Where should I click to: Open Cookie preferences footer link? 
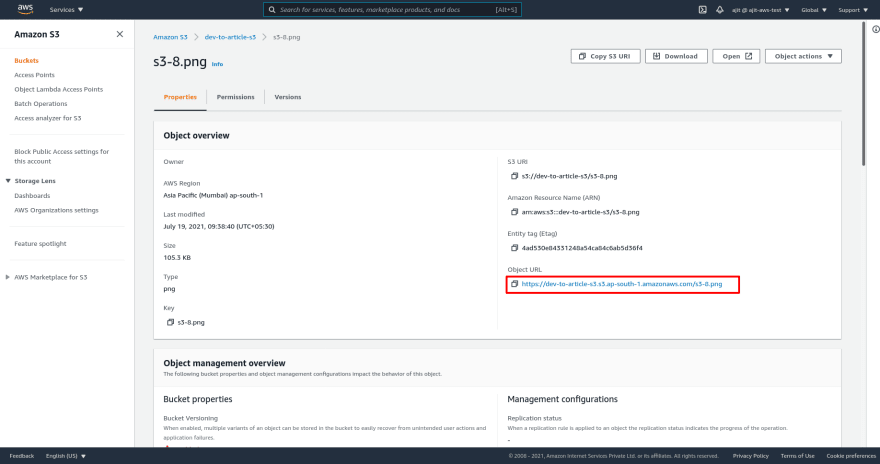(x=851, y=456)
